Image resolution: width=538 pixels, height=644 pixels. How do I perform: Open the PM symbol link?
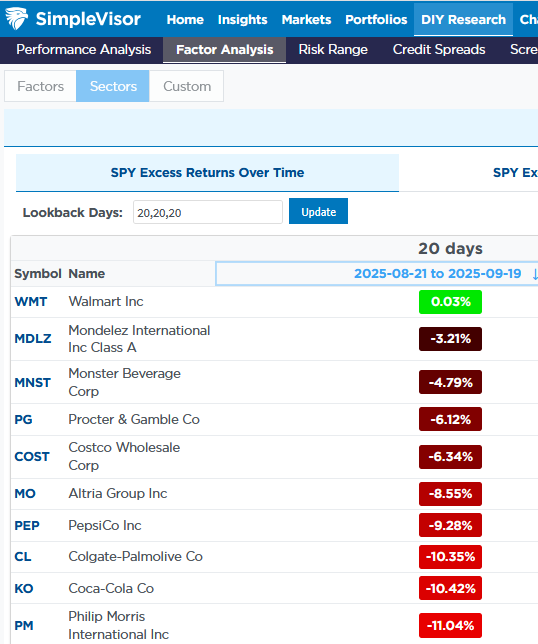(x=24, y=626)
